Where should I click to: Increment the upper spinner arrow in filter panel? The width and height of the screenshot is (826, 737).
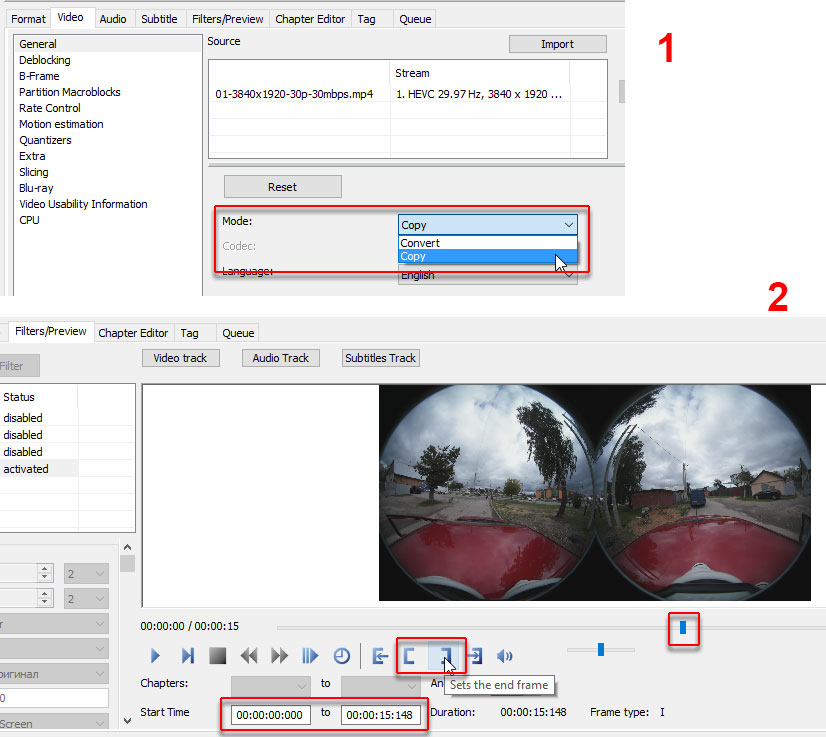click(45, 569)
